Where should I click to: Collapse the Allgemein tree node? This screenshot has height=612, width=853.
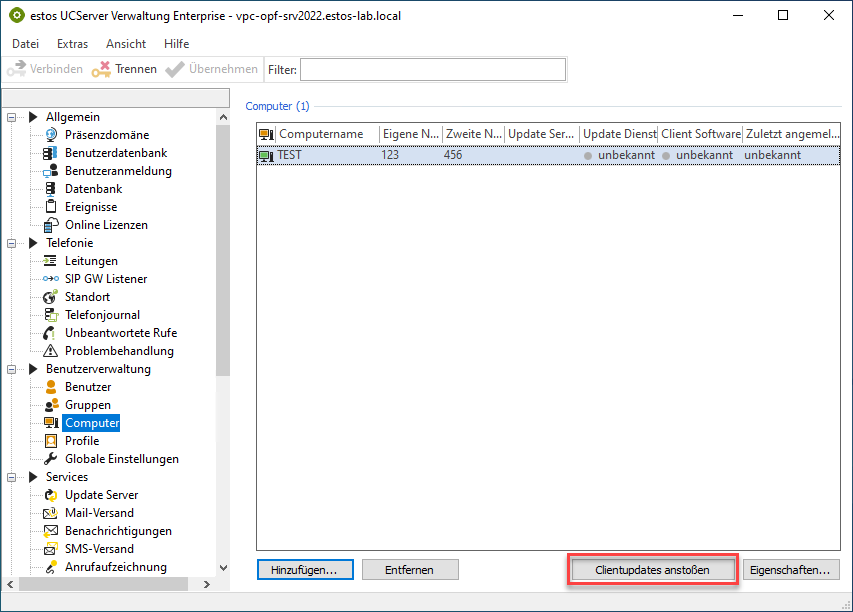click(13, 117)
